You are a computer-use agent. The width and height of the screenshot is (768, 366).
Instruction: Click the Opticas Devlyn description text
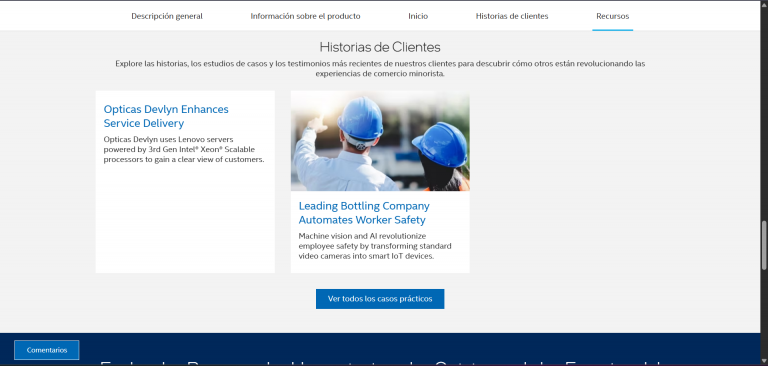click(x=184, y=149)
